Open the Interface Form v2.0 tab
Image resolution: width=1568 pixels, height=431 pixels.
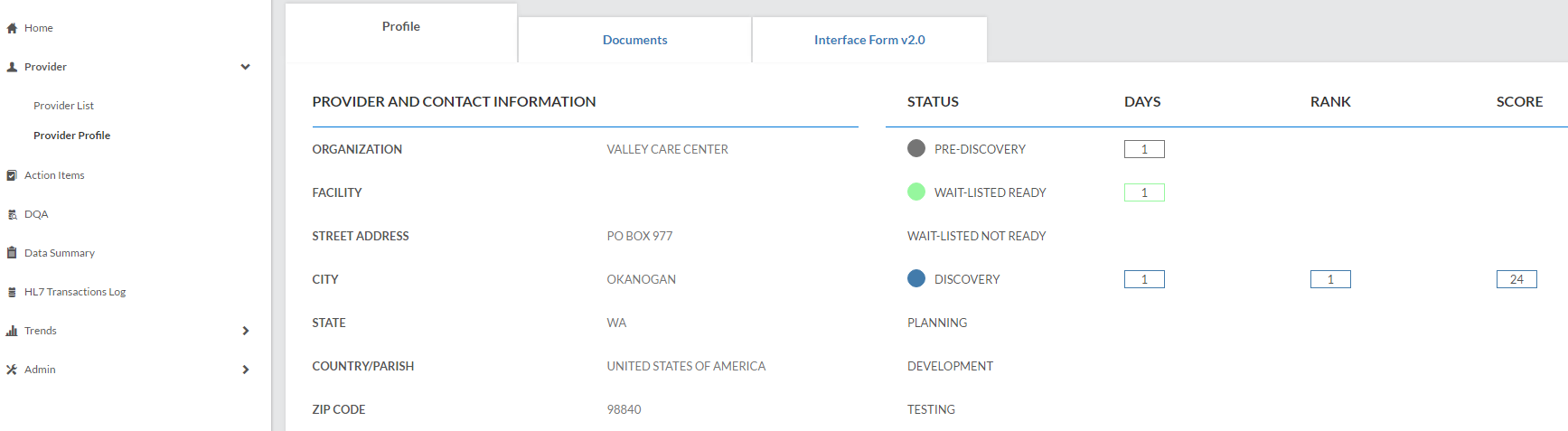click(x=869, y=40)
